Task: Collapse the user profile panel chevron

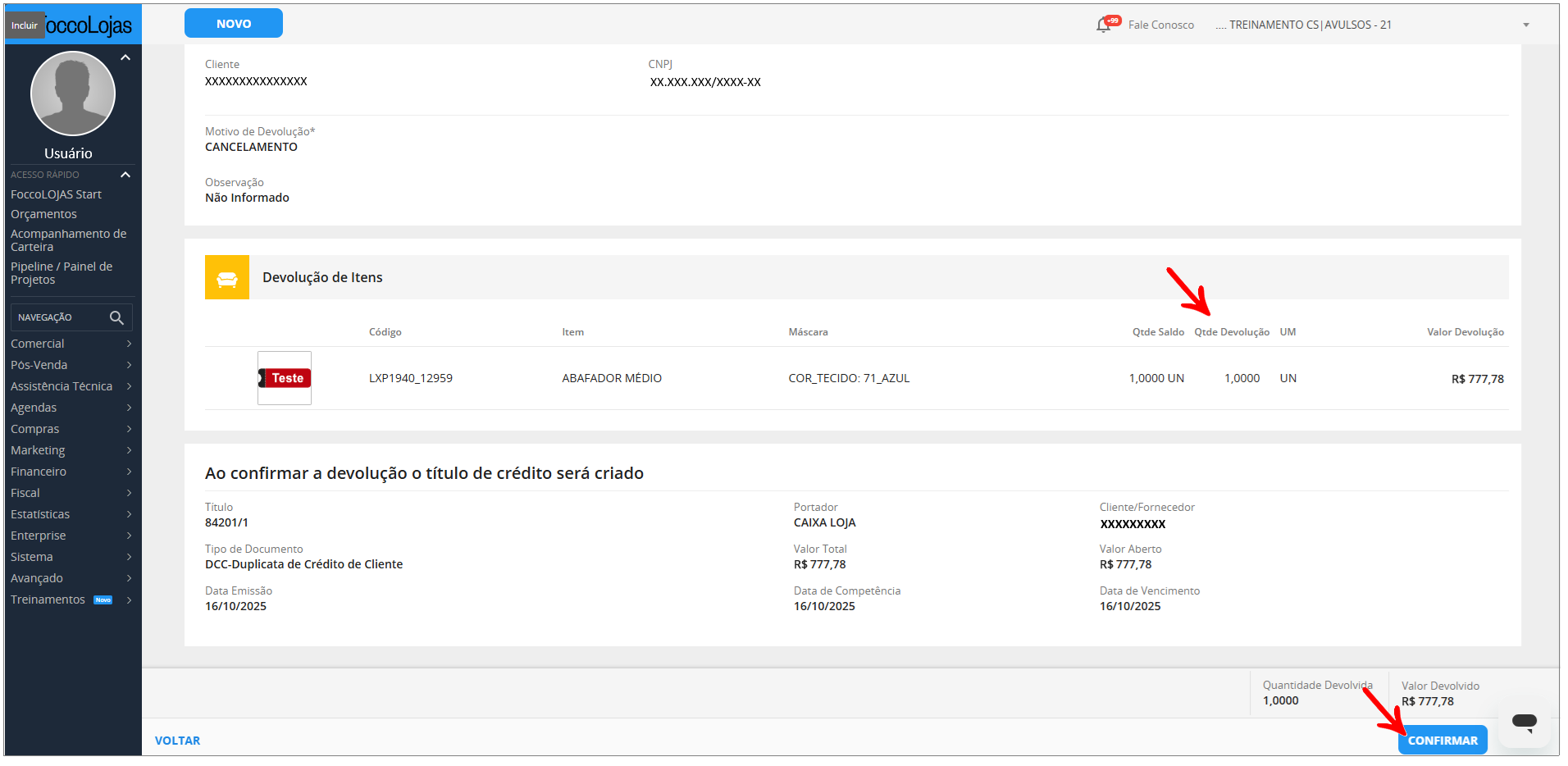Action: [x=125, y=58]
